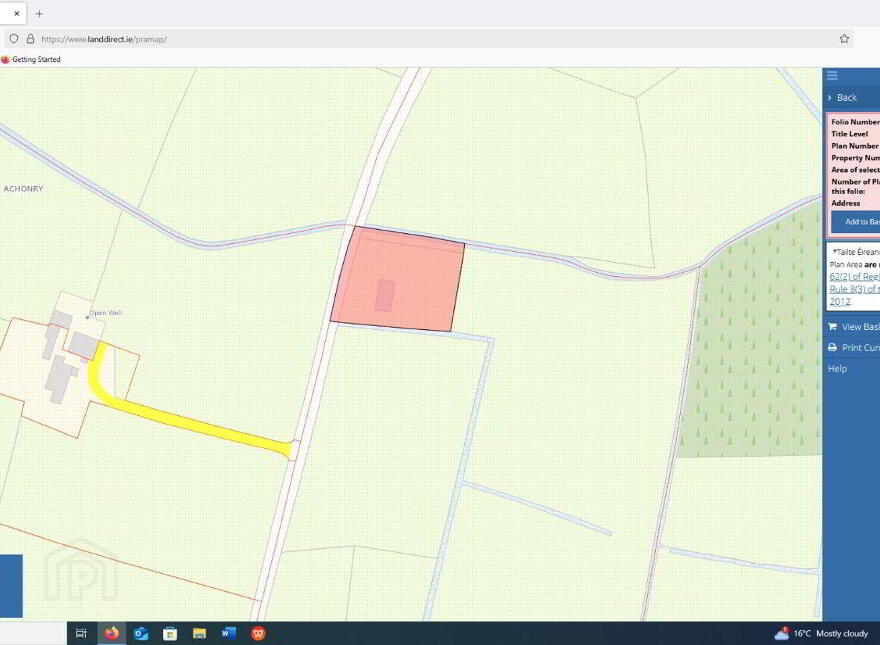Open the Help item in the side panel

pyautogui.click(x=837, y=369)
